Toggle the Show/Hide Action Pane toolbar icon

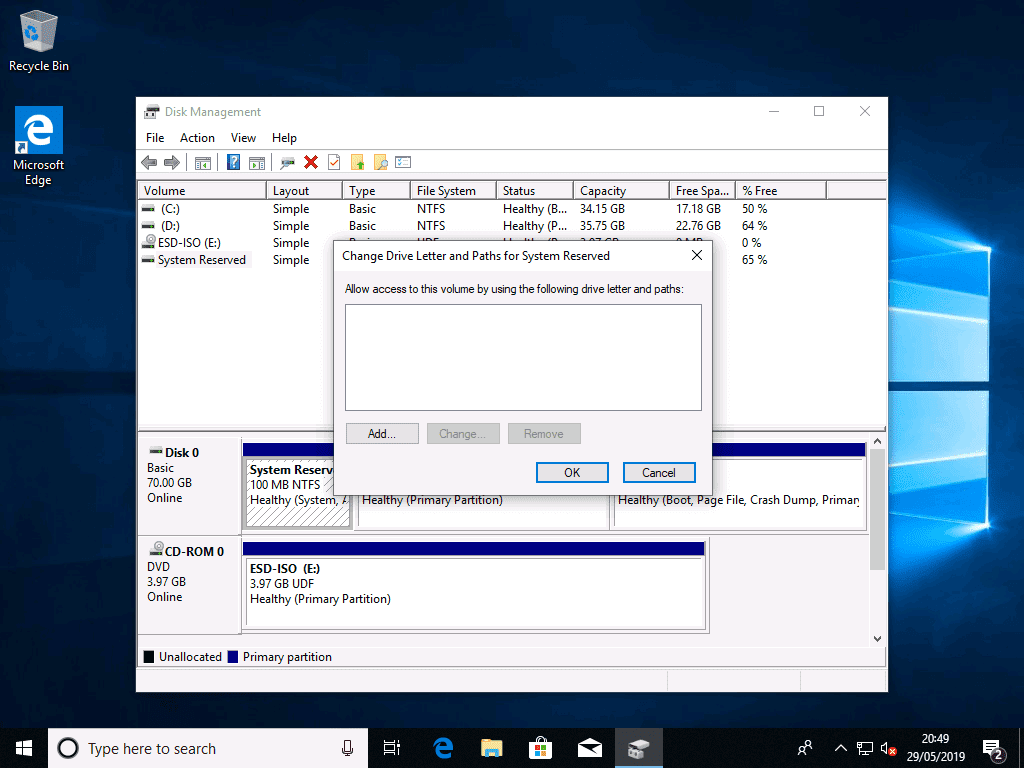(257, 163)
